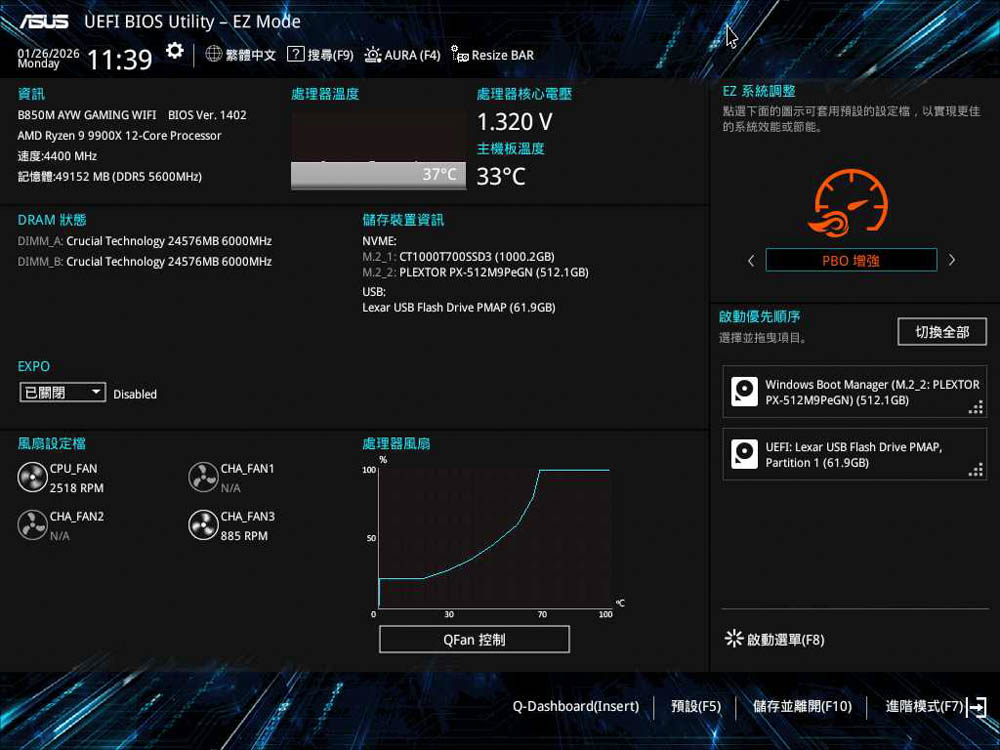The image size is (1000, 750).
Task: Open Q-Dashboard (Insert)
Action: pos(575,707)
